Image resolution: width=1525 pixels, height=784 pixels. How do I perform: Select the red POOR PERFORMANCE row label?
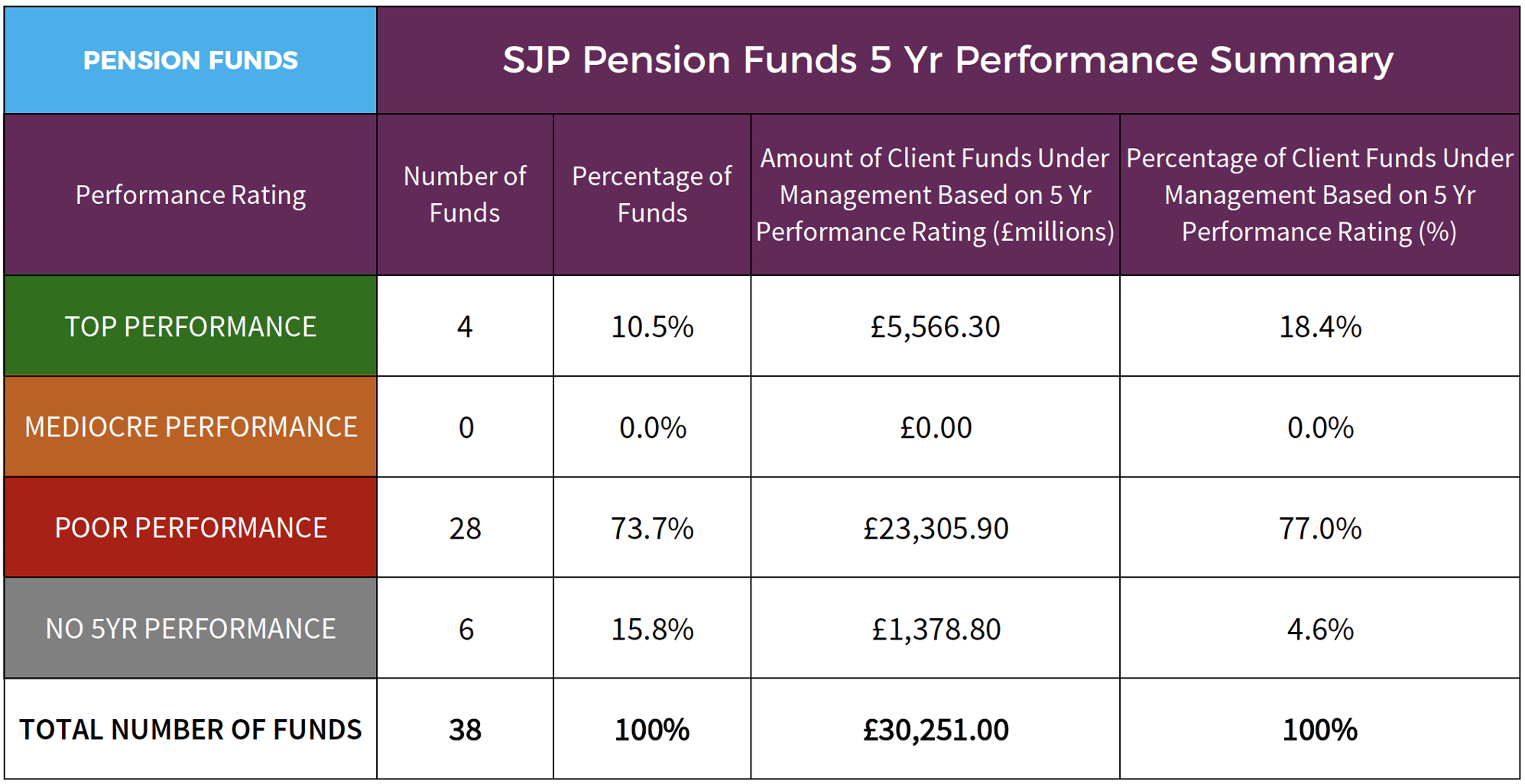190,528
